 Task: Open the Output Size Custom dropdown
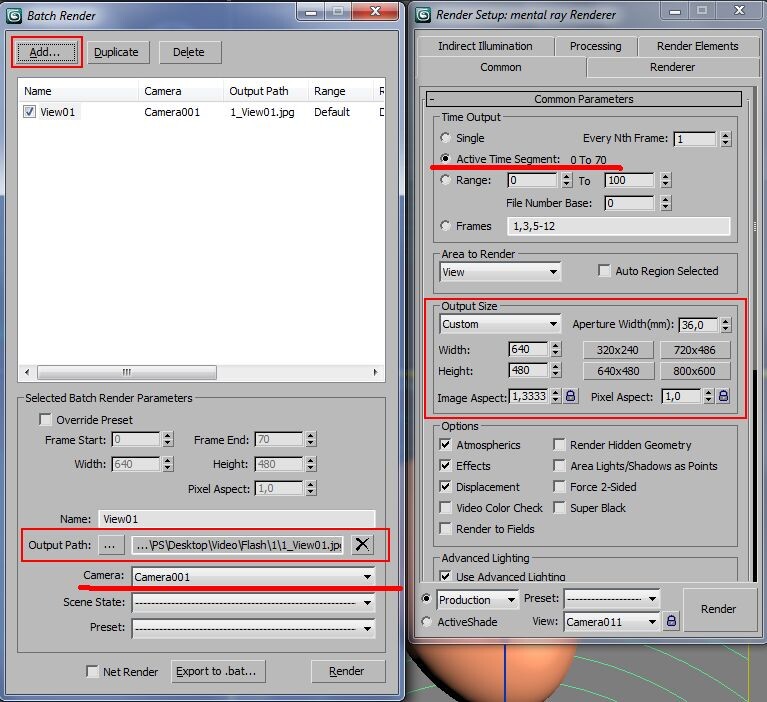pyautogui.click(x=500, y=324)
